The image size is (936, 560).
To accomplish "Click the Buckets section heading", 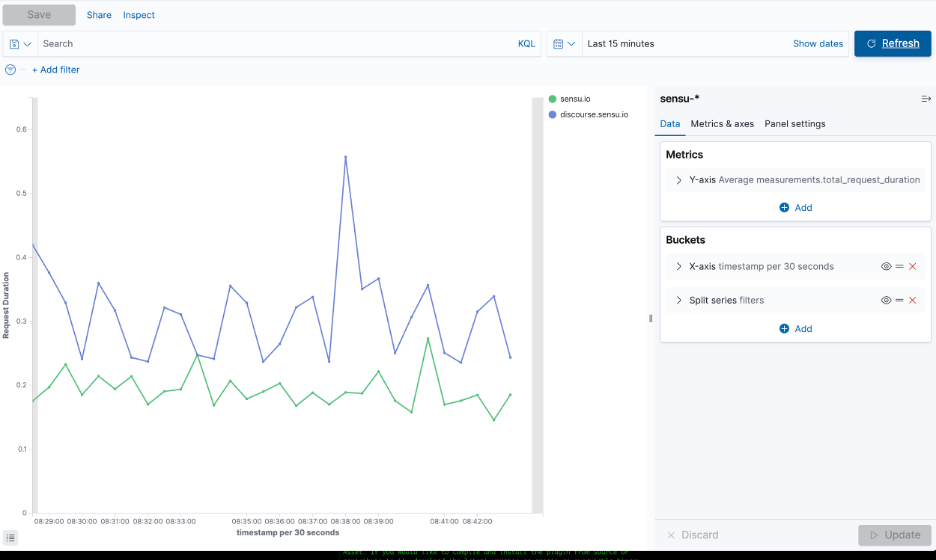I will [685, 240].
